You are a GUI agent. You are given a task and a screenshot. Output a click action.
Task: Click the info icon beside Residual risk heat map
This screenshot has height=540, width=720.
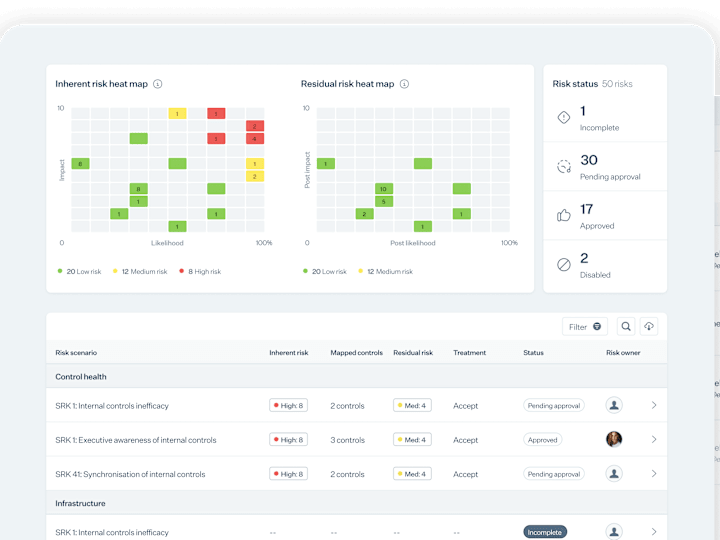(x=404, y=84)
